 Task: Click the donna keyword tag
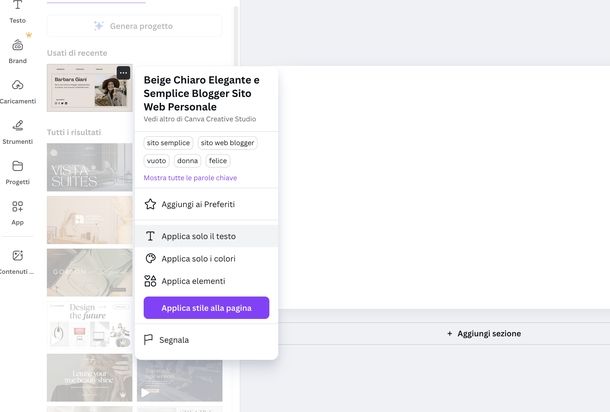click(188, 161)
